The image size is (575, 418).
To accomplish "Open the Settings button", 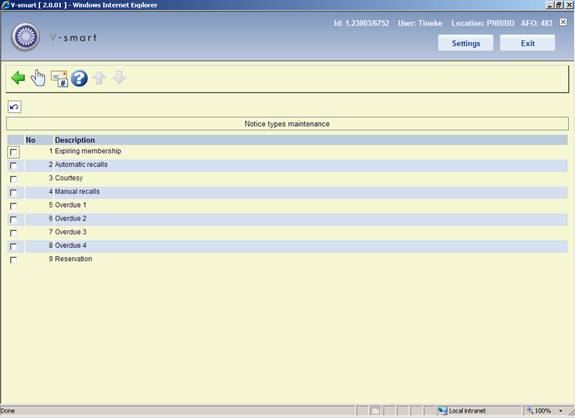I will click(466, 43).
